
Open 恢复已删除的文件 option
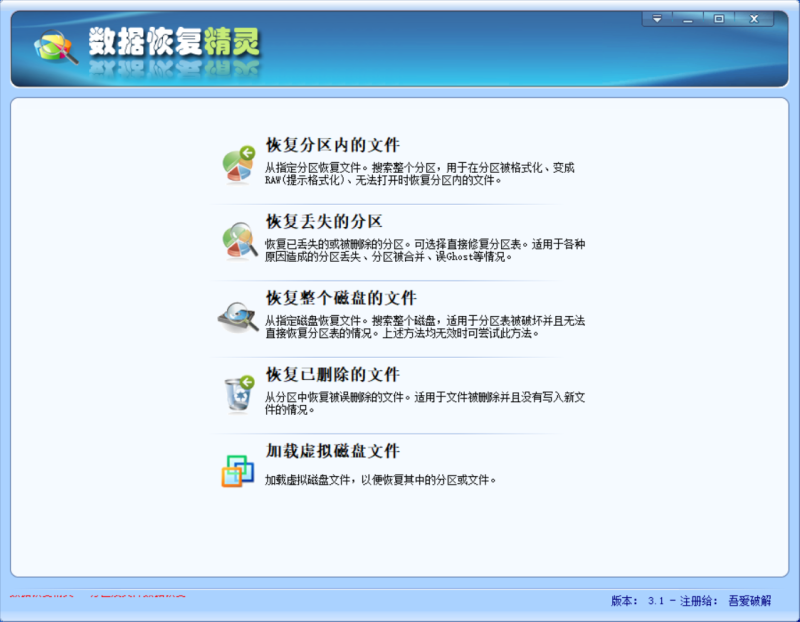tap(333, 375)
